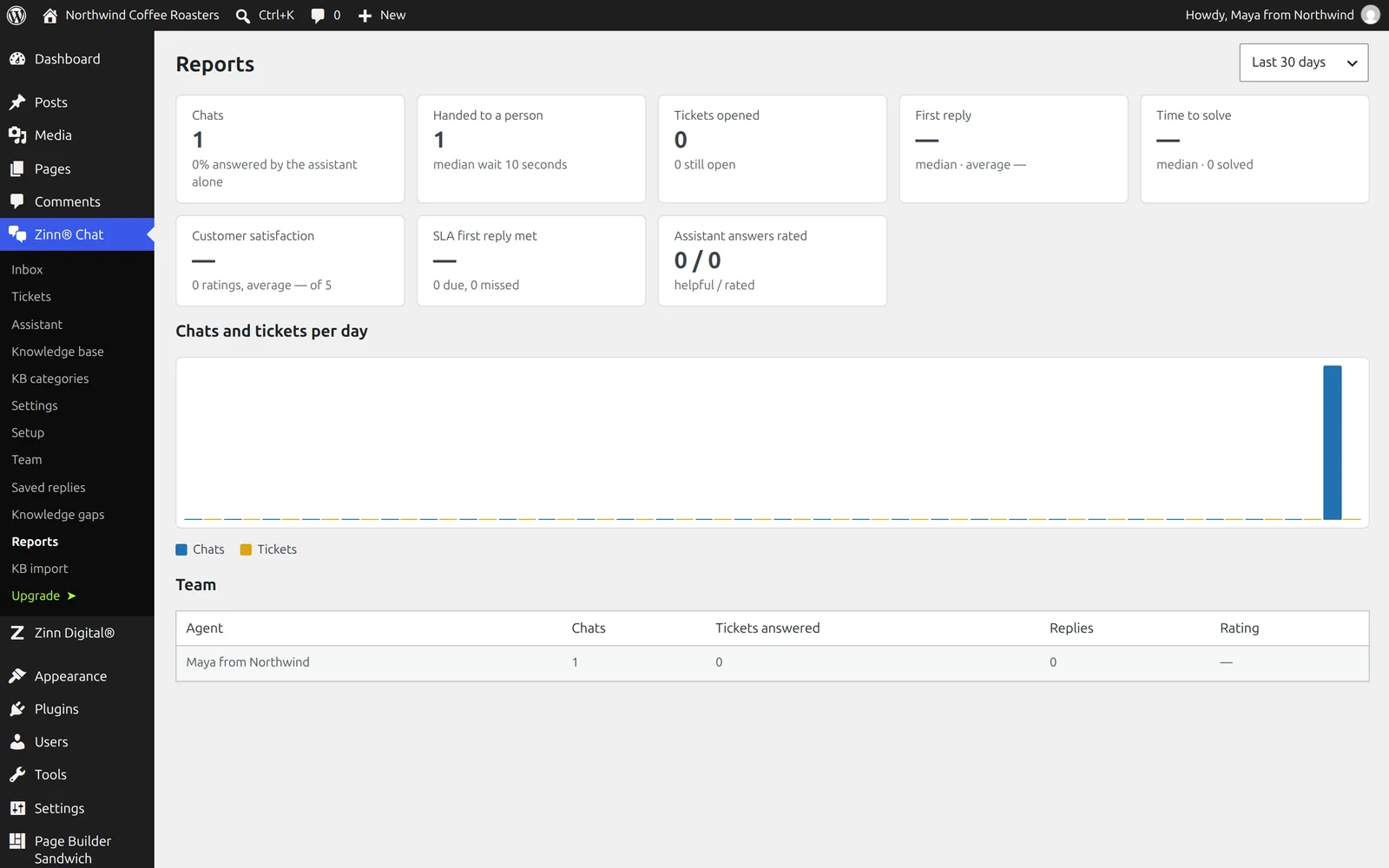Click the Ctrl+K search magnifier icon

(x=243, y=16)
